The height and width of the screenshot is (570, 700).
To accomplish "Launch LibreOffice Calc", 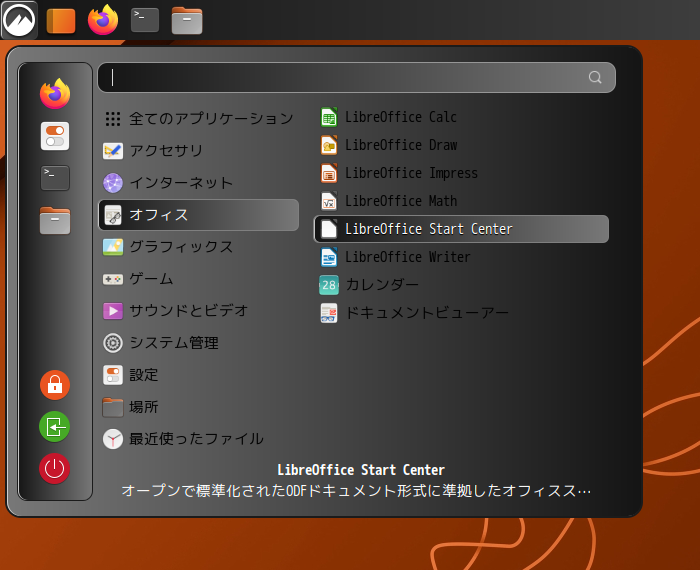I will coord(462,117).
